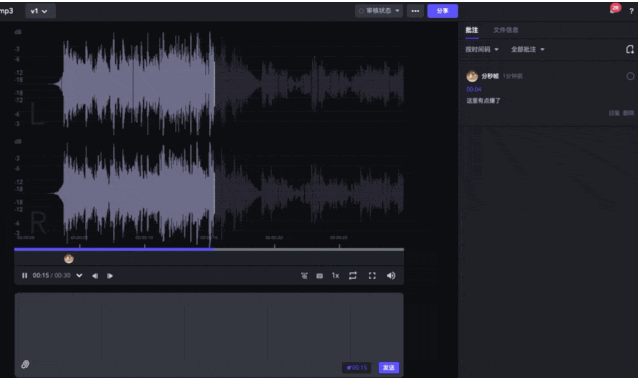Mark the 00:04 comment as resolved
Screen dimensions: 643x383
pos(630,76)
